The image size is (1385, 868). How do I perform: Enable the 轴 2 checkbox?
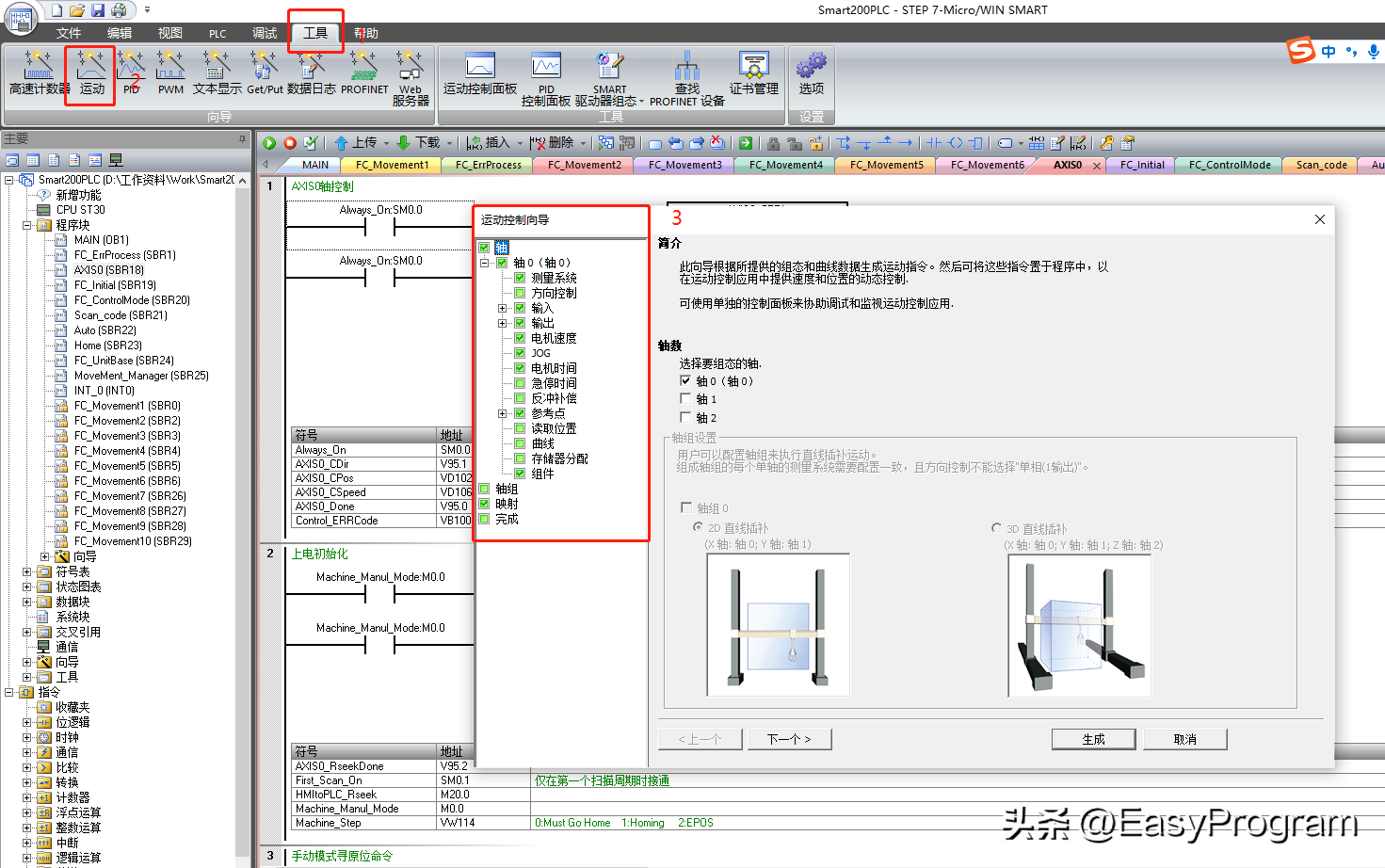685,417
